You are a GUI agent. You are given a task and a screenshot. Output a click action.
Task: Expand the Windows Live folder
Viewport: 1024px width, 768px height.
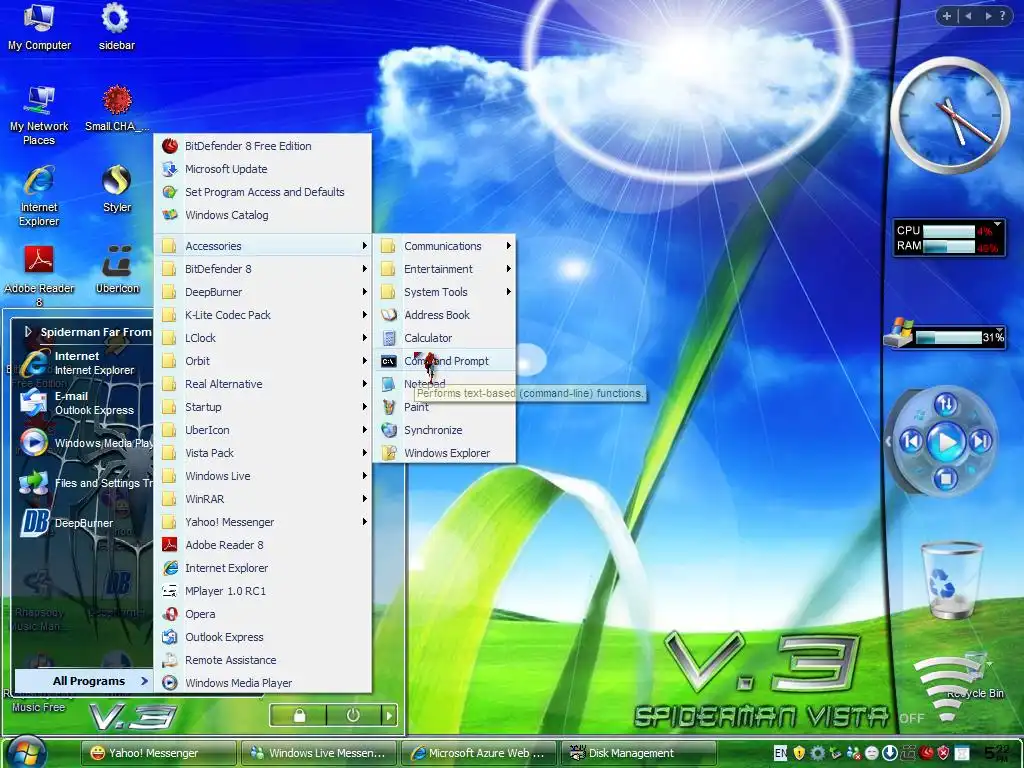pyautogui.click(x=263, y=476)
